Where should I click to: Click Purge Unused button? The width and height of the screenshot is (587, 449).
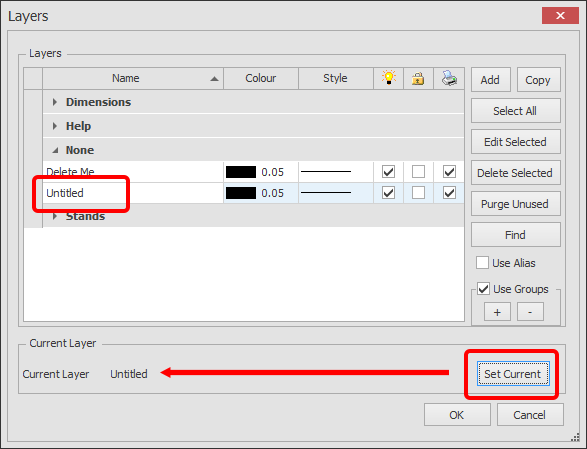click(515, 204)
